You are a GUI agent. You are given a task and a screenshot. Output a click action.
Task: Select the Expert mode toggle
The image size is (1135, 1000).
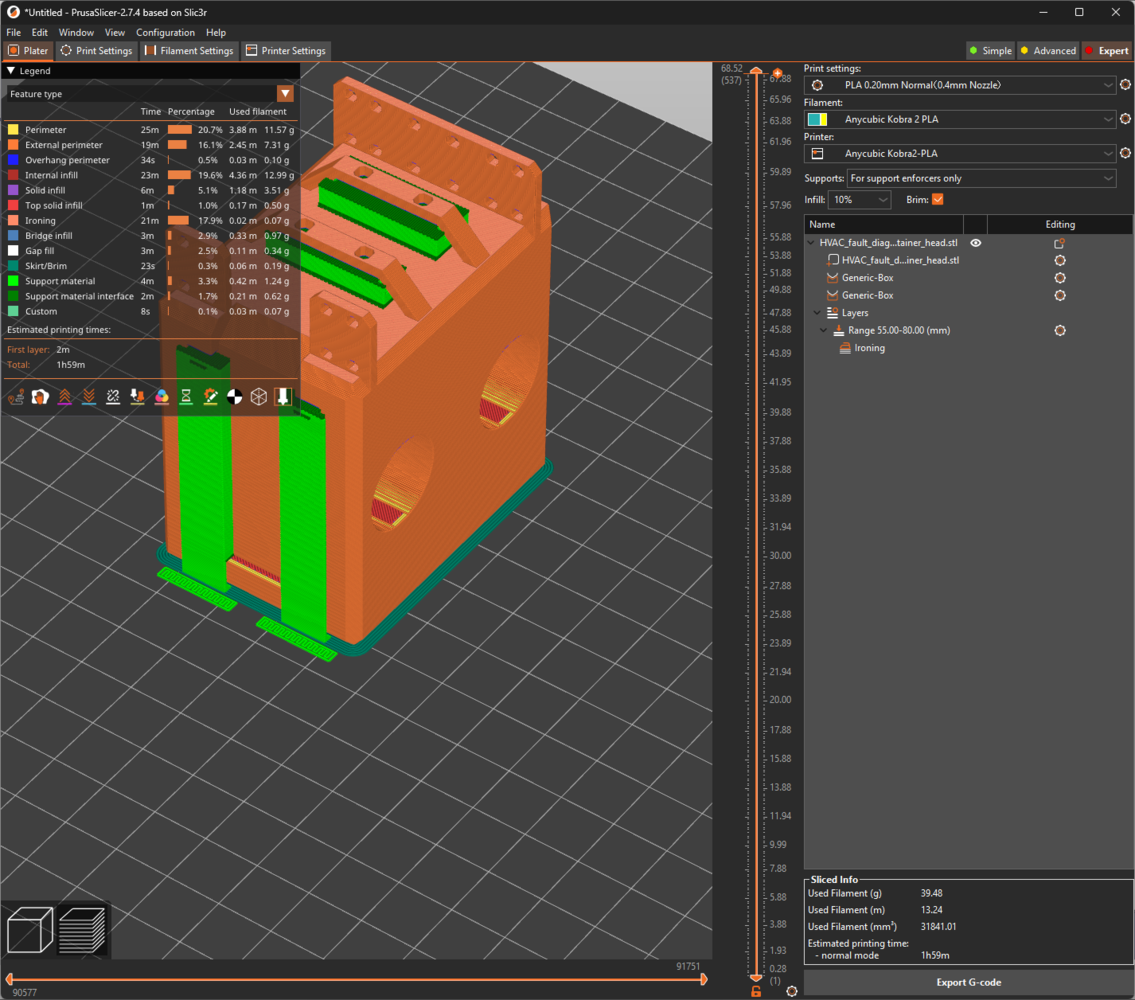(x=1106, y=51)
